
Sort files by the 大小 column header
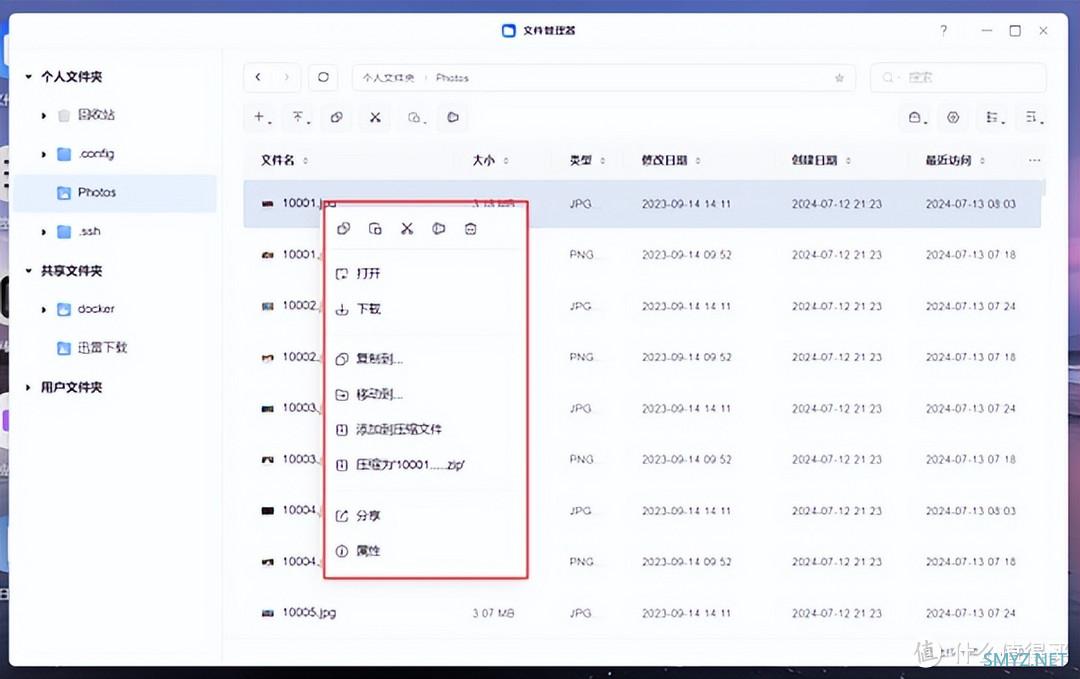(484, 160)
